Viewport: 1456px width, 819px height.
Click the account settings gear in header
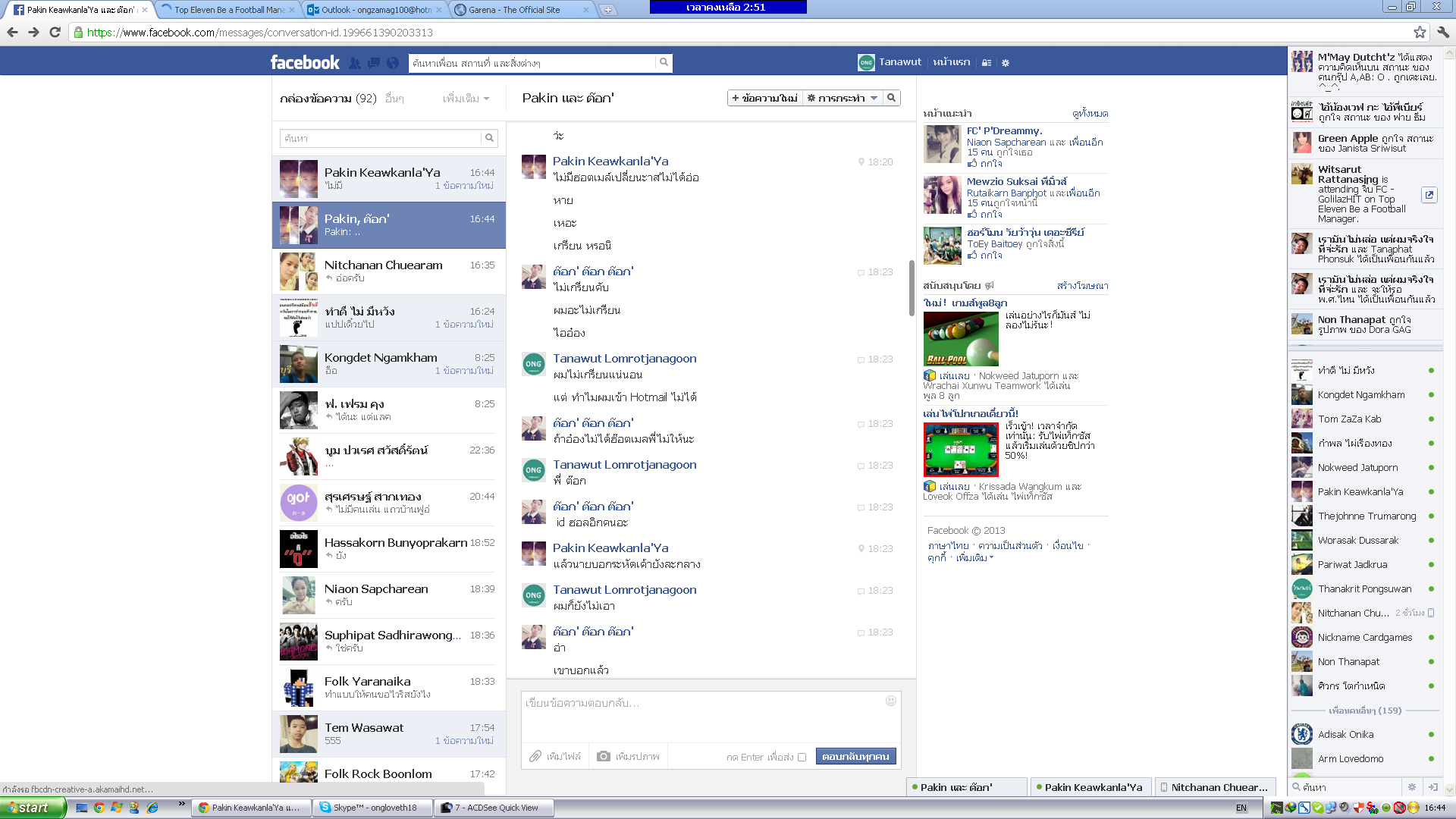coord(1006,63)
